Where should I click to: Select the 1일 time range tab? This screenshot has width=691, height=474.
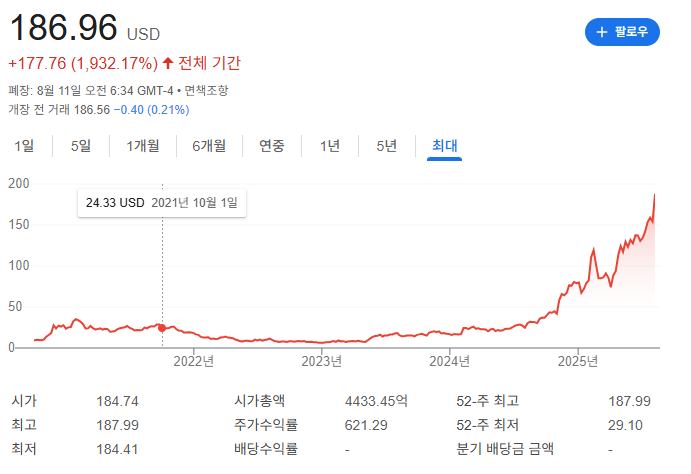(x=24, y=146)
